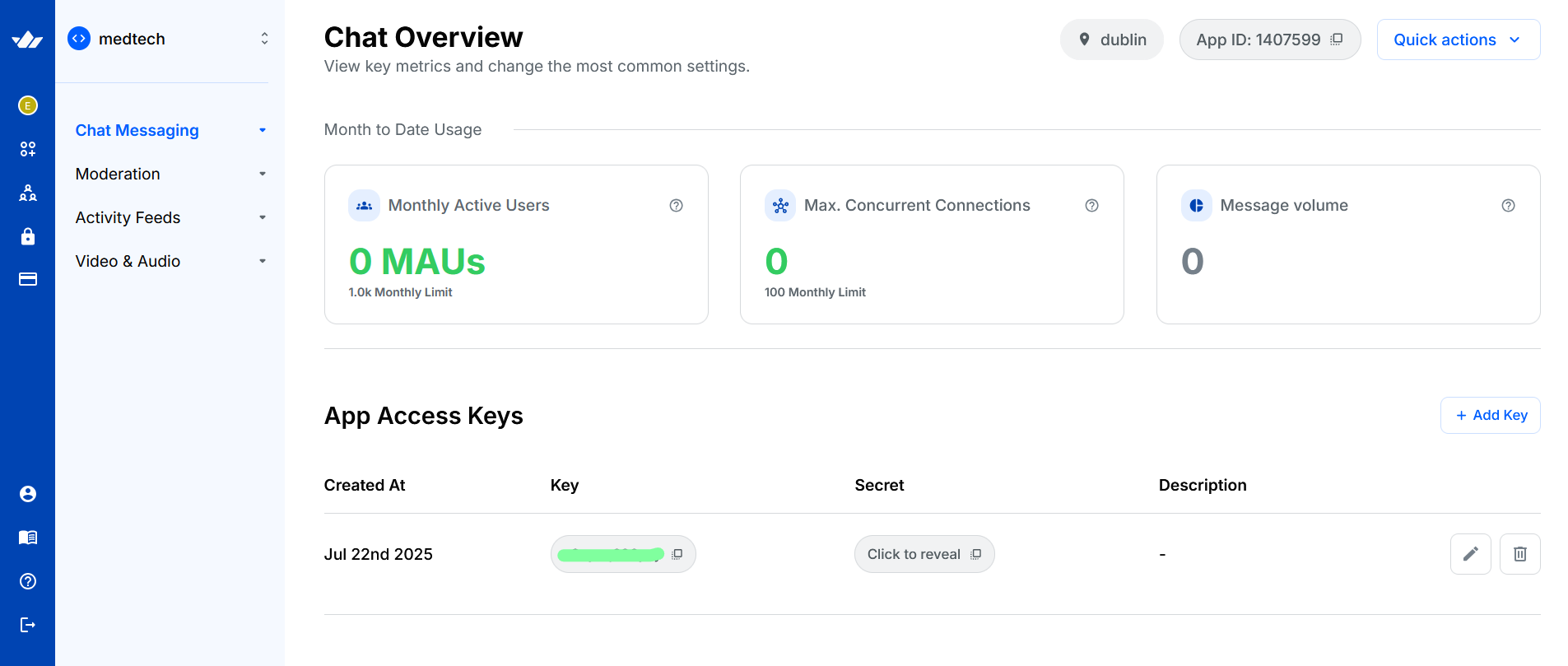Open the team members icon in sidebar
1568x666 pixels.
[x=27, y=193]
